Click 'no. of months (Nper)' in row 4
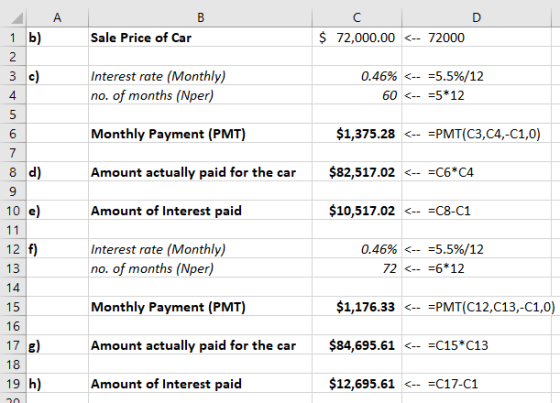560x403 pixels. [152, 95]
